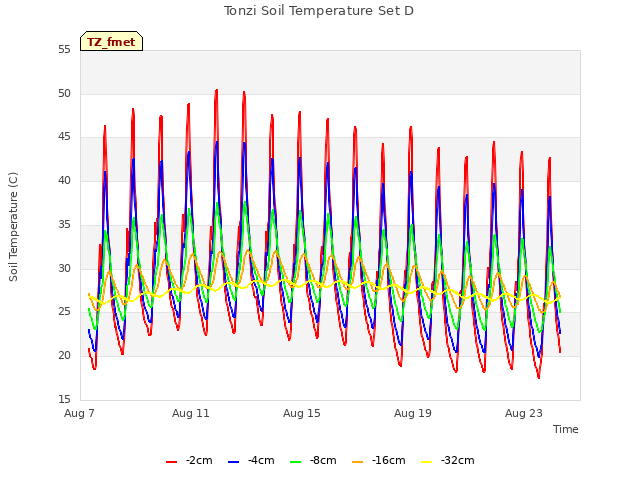The width and height of the screenshot is (640, 480).
Task: Click the Aug 15 x-axis tick label
Action: click(x=302, y=413)
